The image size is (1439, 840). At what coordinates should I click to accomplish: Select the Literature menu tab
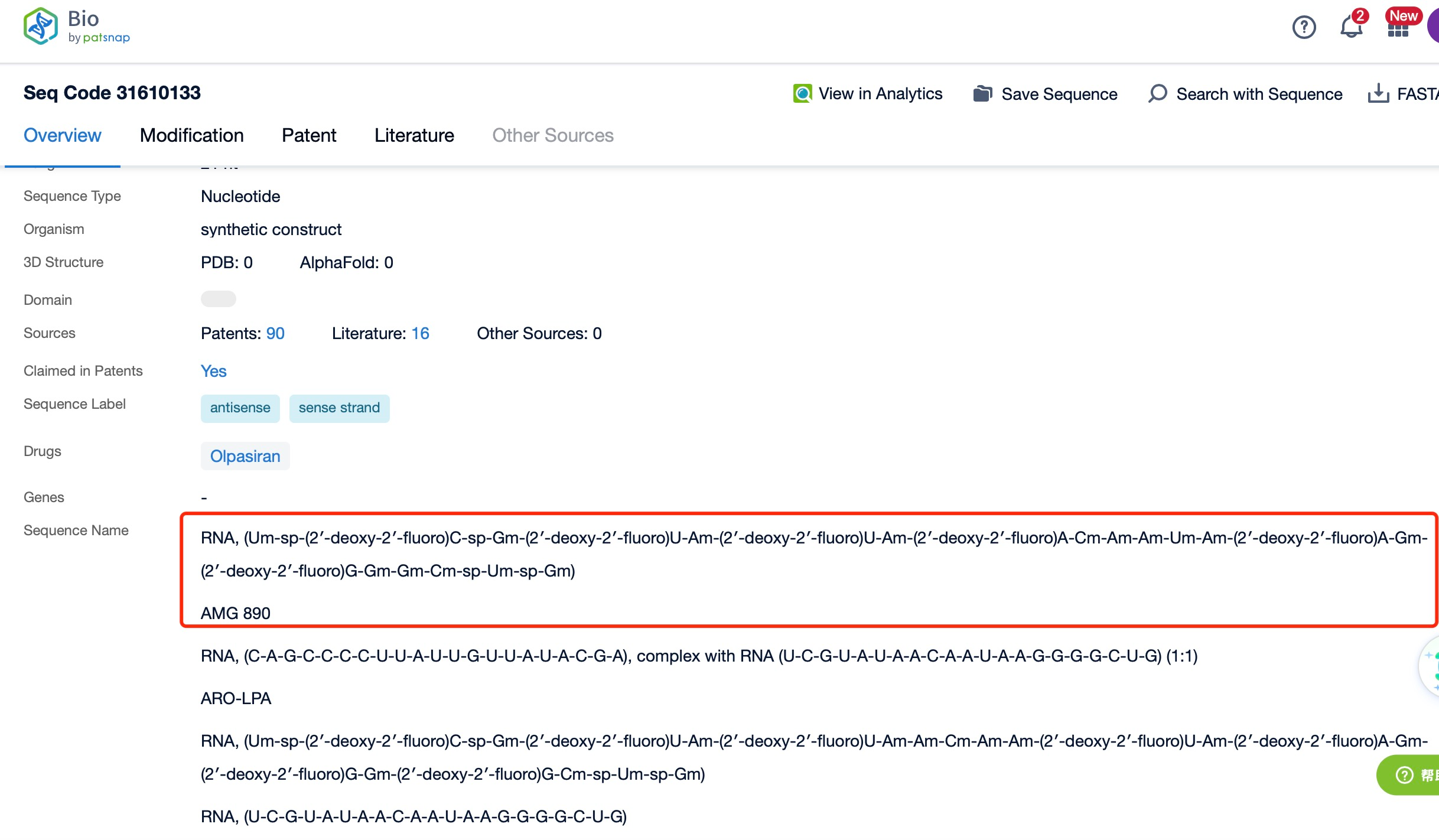[413, 135]
